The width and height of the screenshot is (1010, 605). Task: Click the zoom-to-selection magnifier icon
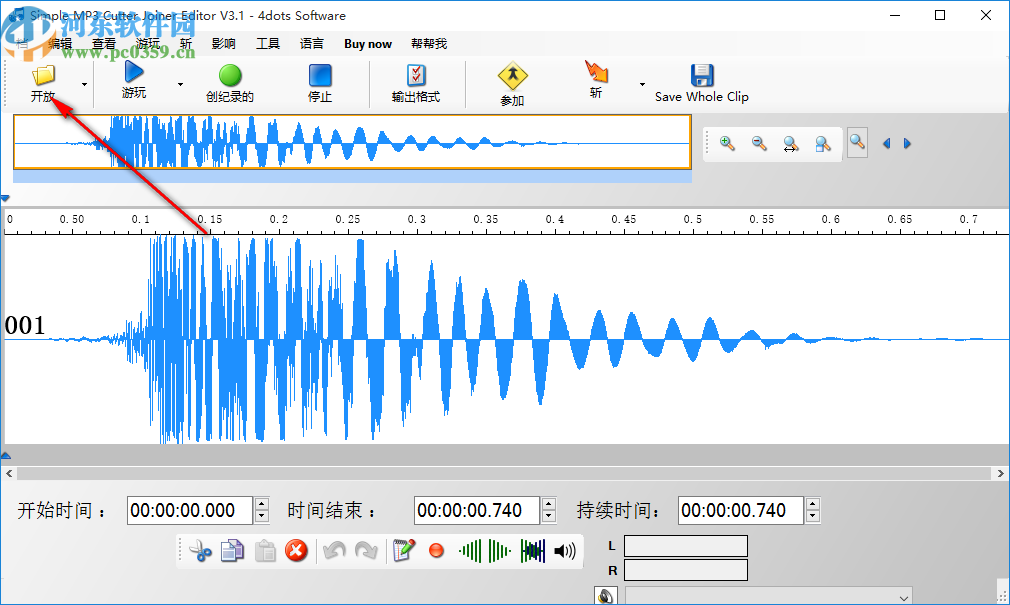click(x=823, y=143)
